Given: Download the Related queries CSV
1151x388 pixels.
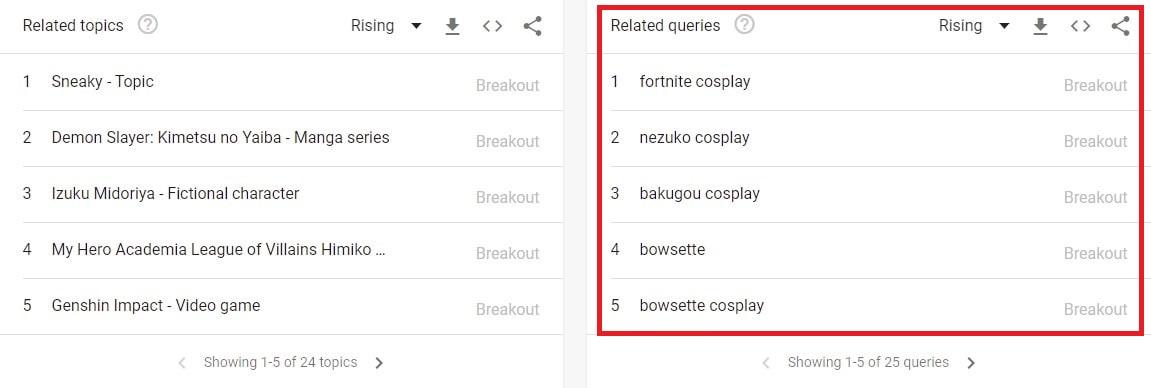Looking at the screenshot, I should [1040, 26].
